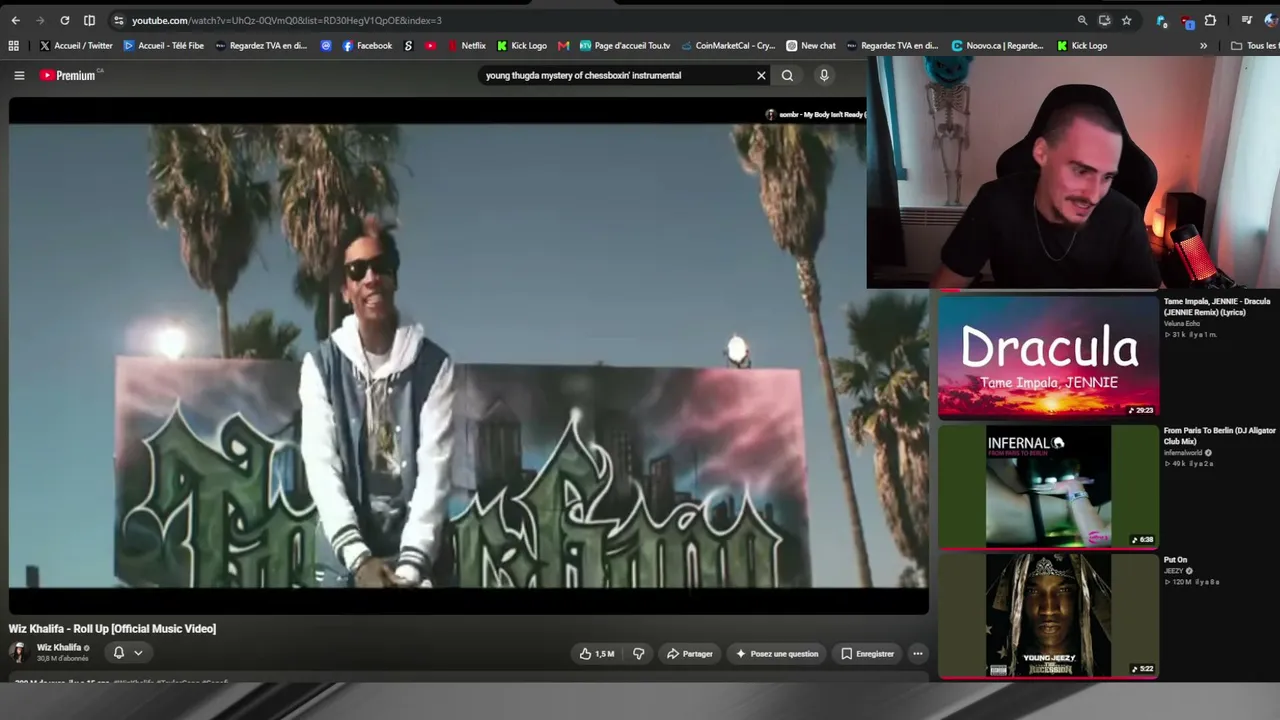The image size is (1280, 720).
Task: Open the Dracula video thumbnail
Action: tap(1048, 356)
